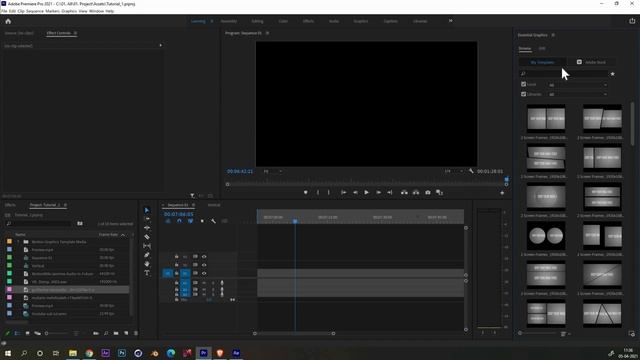The height and width of the screenshot is (360, 640).
Task: Click Play in Program monitor
Action: click(x=367, y=193)
